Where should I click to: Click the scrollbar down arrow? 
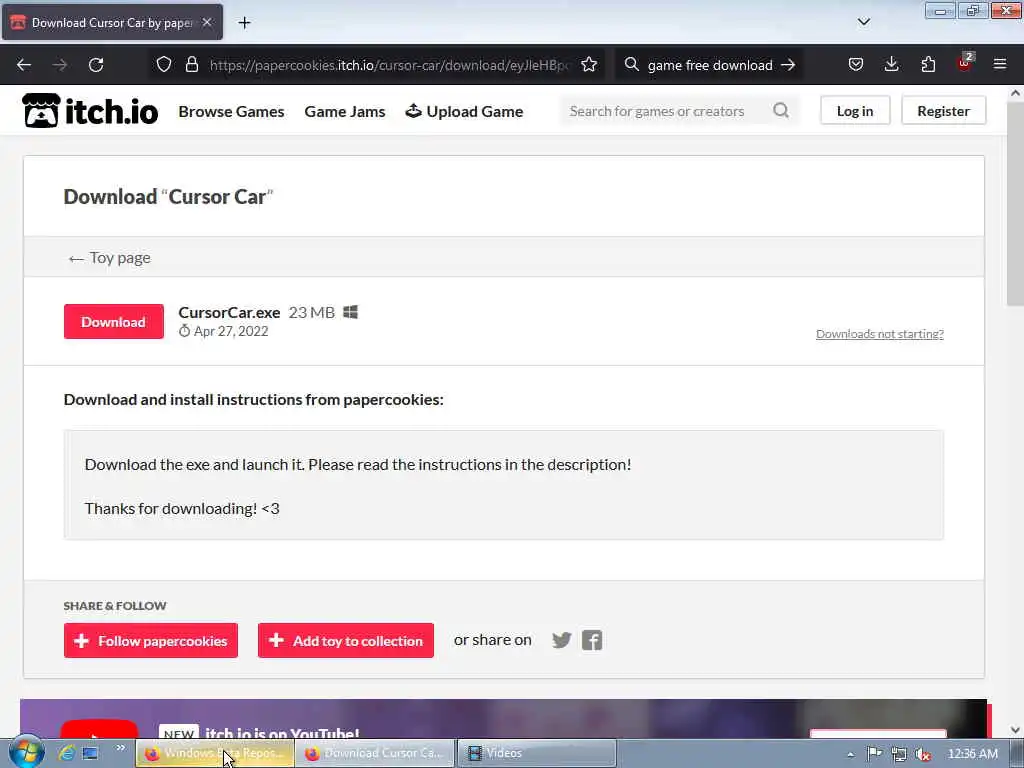pos(1016,730)
